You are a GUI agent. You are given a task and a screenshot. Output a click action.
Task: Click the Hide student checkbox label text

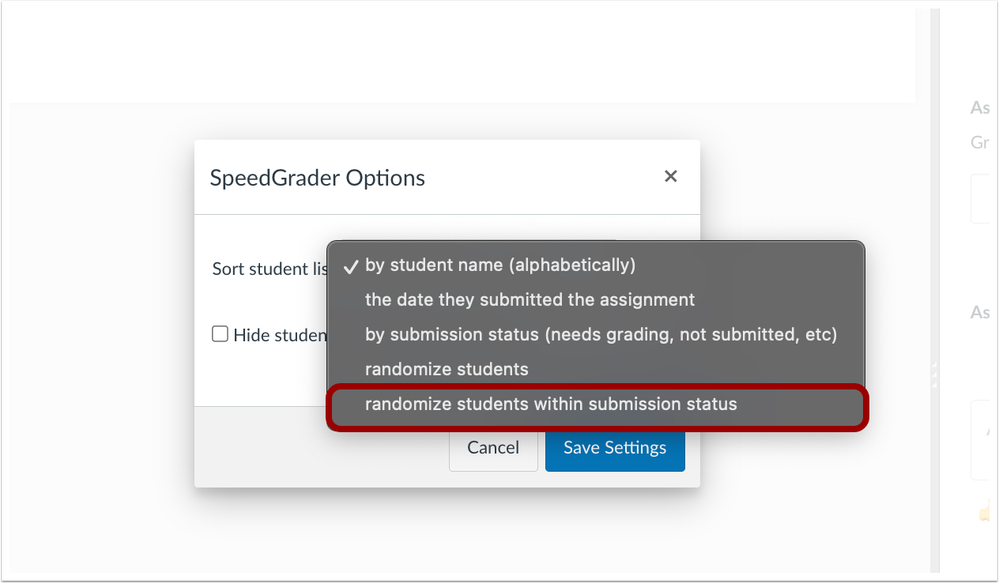280,335
